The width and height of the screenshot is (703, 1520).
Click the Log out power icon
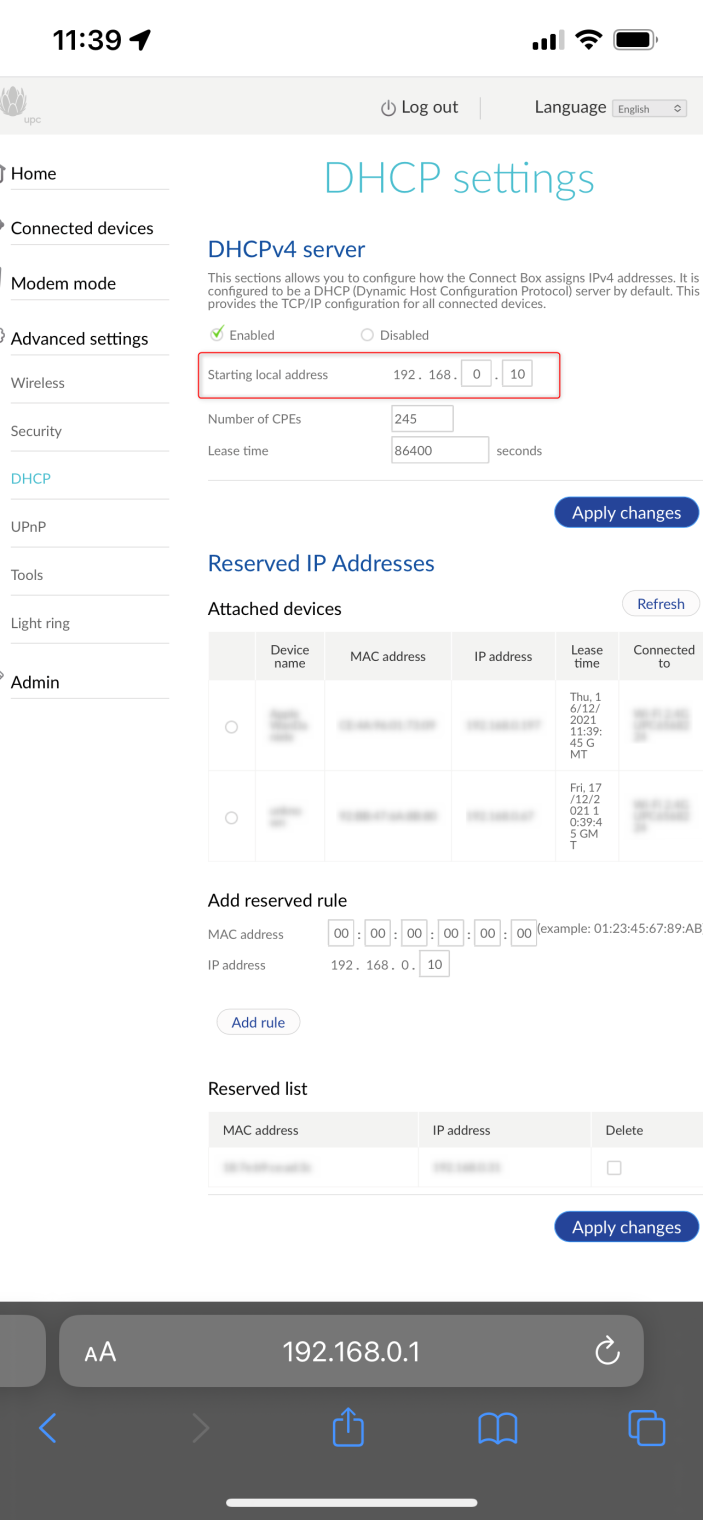[x=388, y=108]
